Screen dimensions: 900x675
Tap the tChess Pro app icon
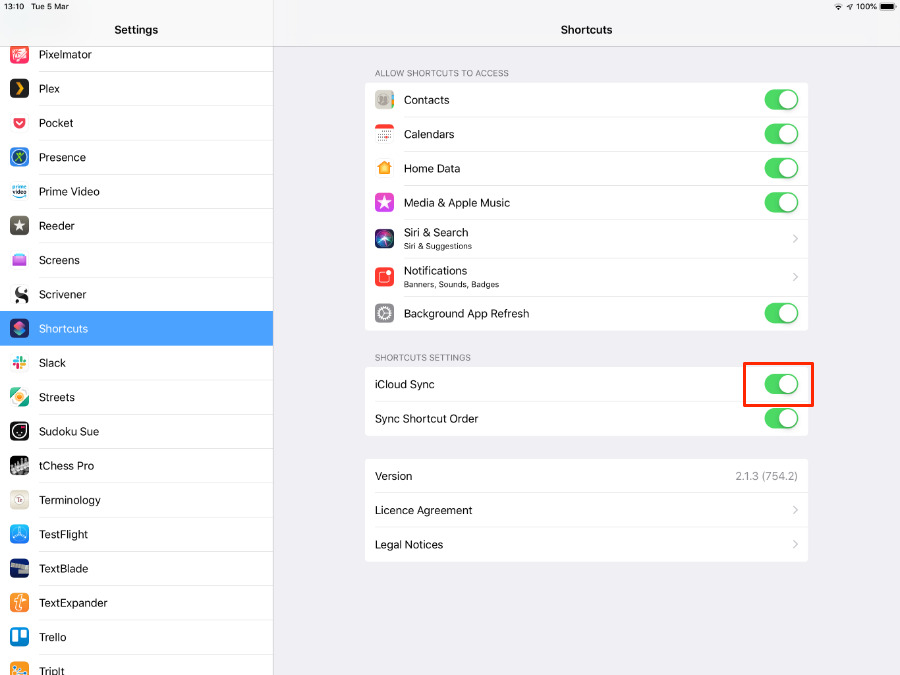20,465
